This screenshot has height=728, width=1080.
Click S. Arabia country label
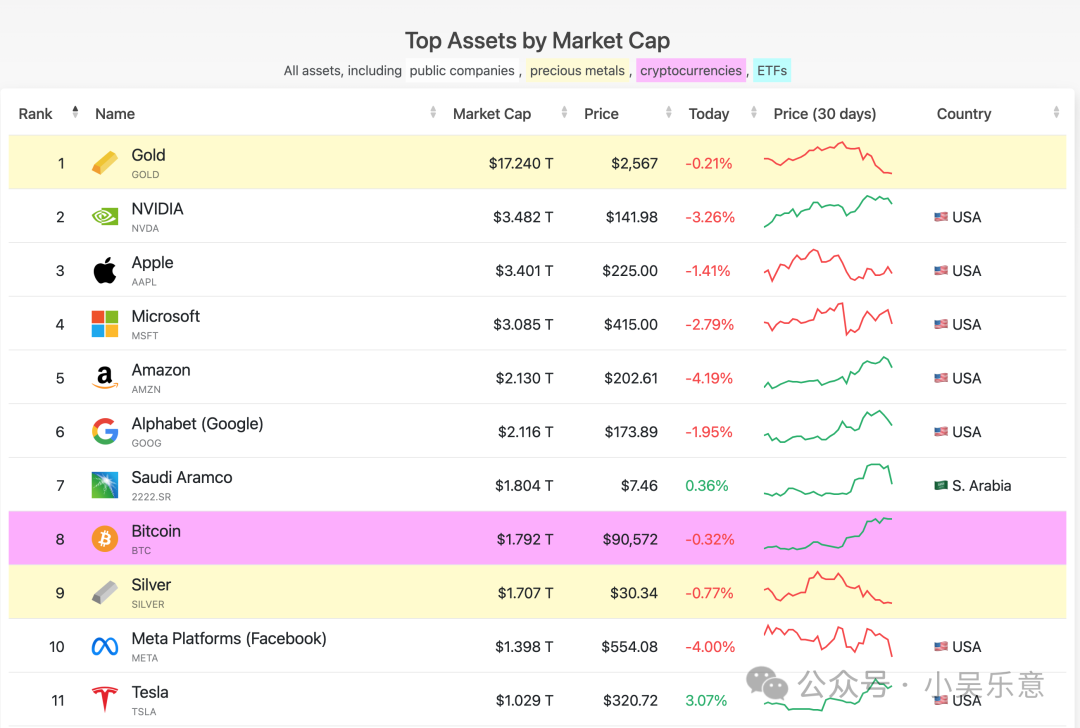[x=982, y=486]
